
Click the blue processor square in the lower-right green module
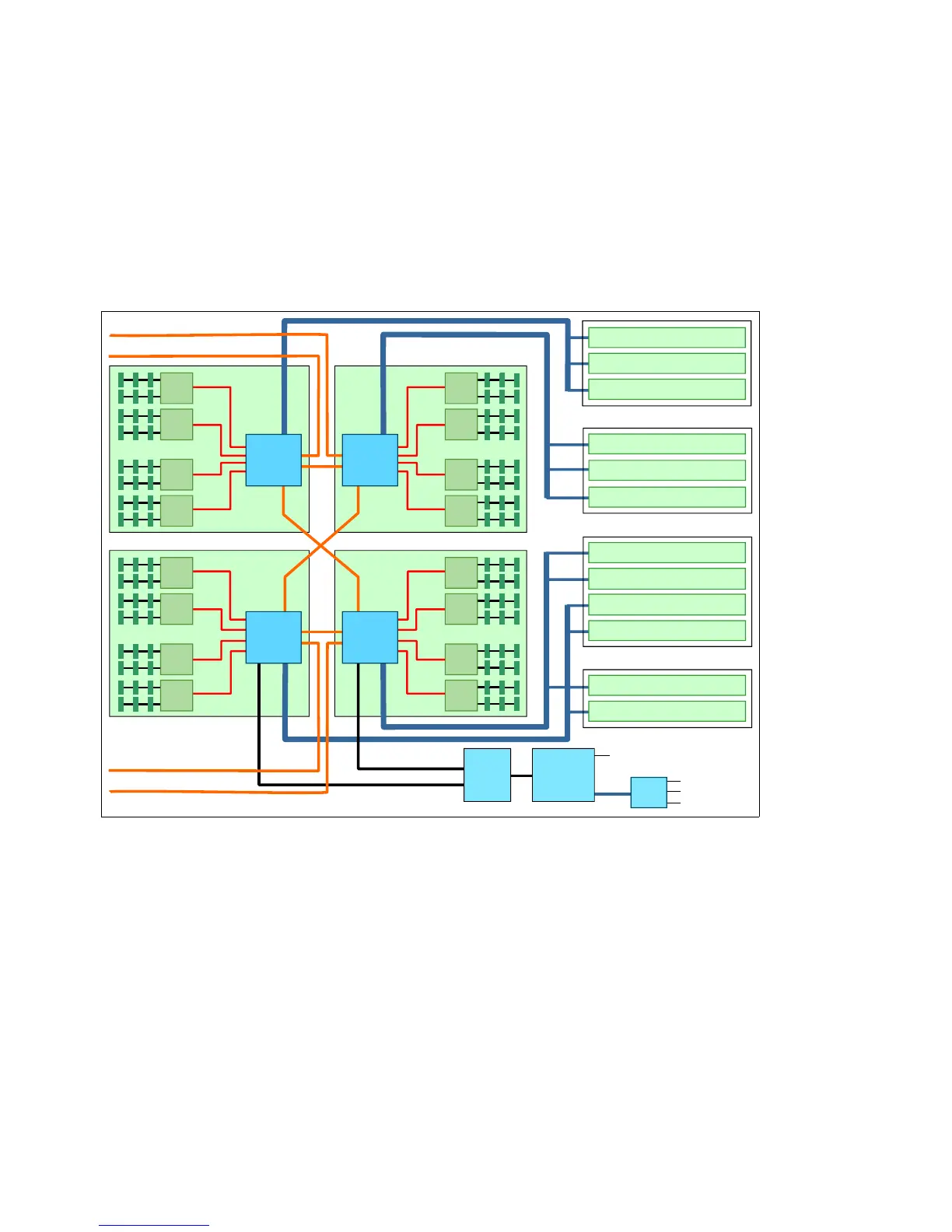(370, 637)
